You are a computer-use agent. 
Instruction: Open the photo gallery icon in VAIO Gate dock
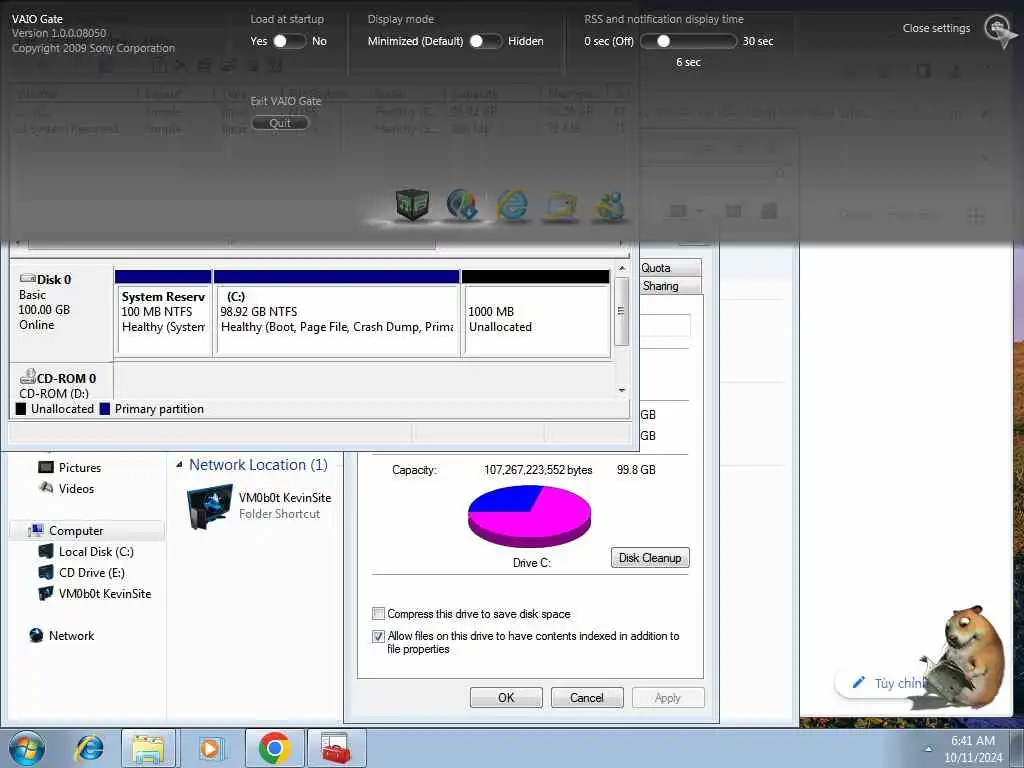pyautogui.click(x=561, y=206)
